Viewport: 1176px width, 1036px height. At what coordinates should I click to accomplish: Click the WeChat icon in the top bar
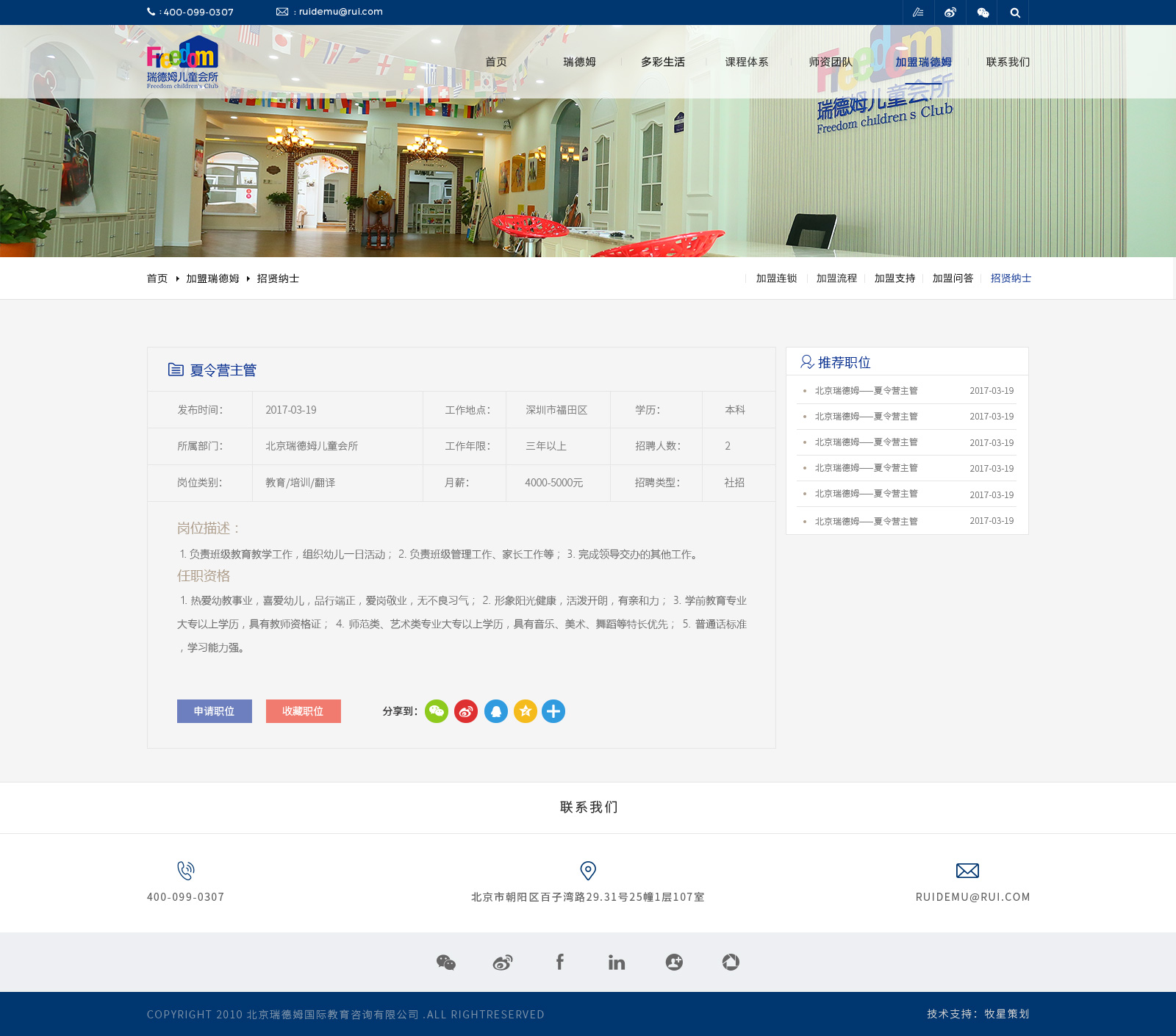click(983, 12)
